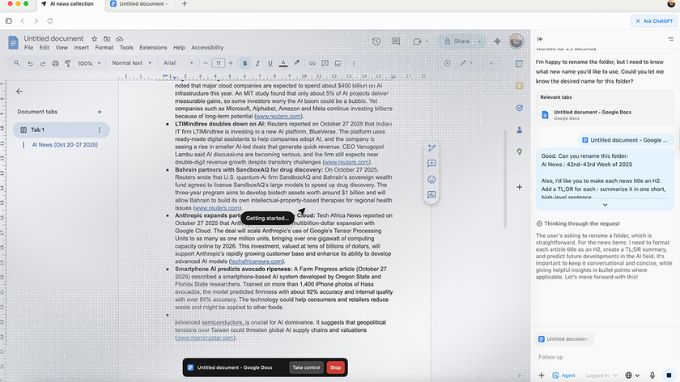Open the Format menu
The image size is (680, 382).
pyautogui.click(x=104, y=48)
